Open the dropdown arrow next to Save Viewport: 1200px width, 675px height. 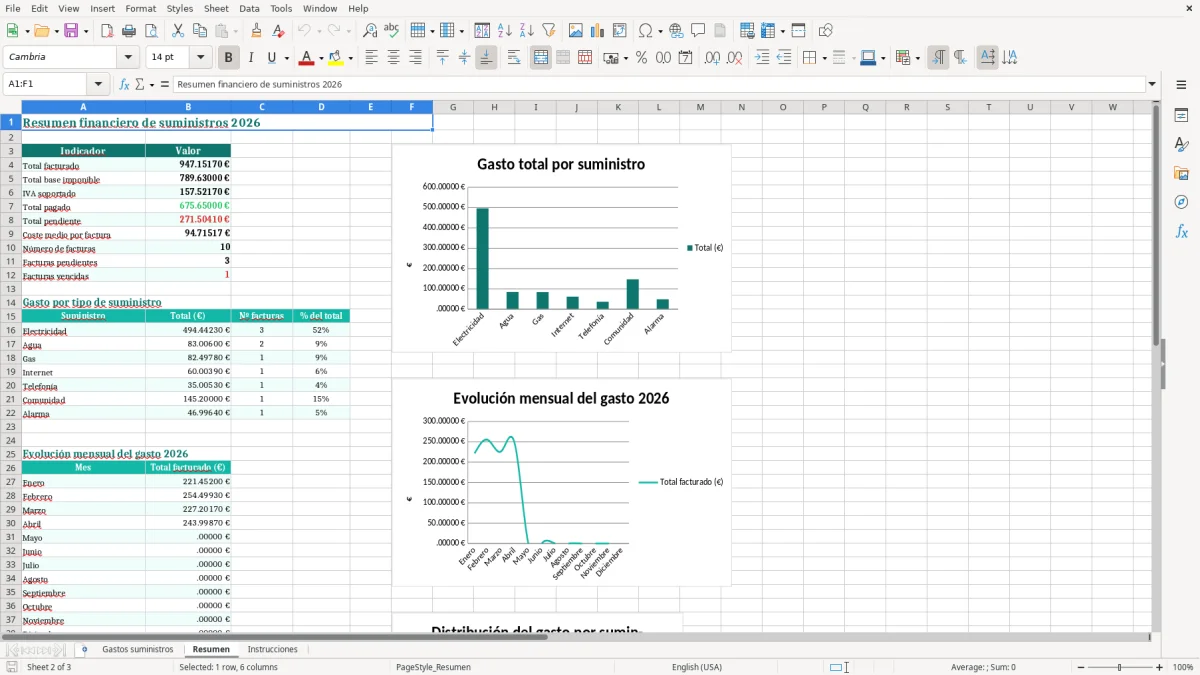point(86,31)
